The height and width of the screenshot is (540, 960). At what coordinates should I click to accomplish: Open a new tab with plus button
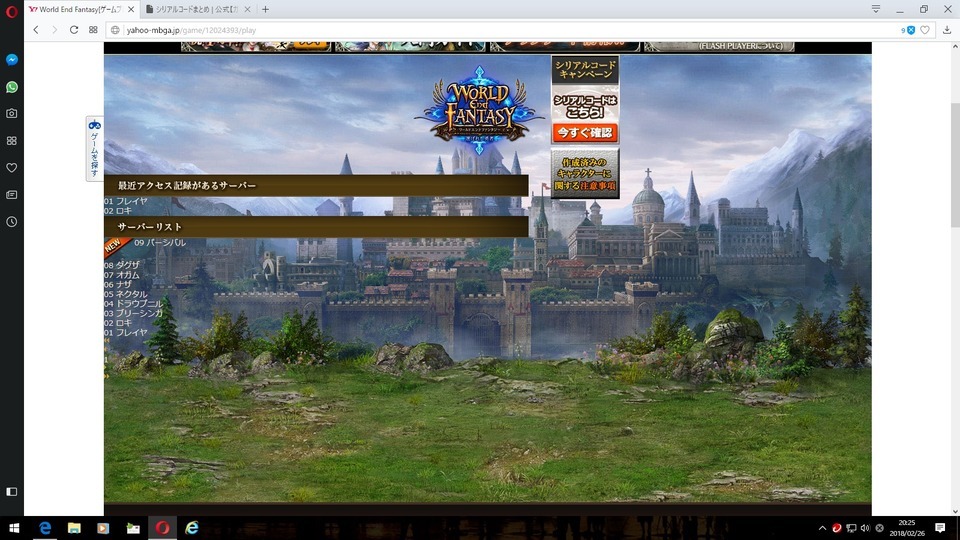point(266,9)
